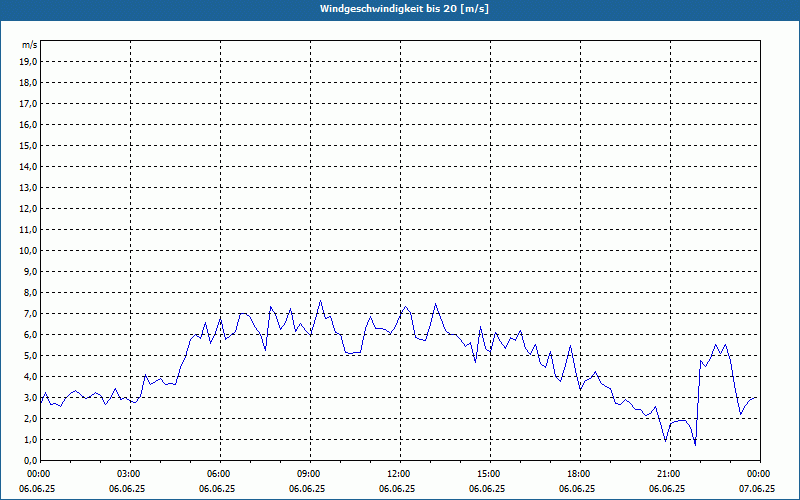This screenshot has height=500, width=800.
Task: Click the '15,0' y-axis label
Action: (x=28, y=145)
